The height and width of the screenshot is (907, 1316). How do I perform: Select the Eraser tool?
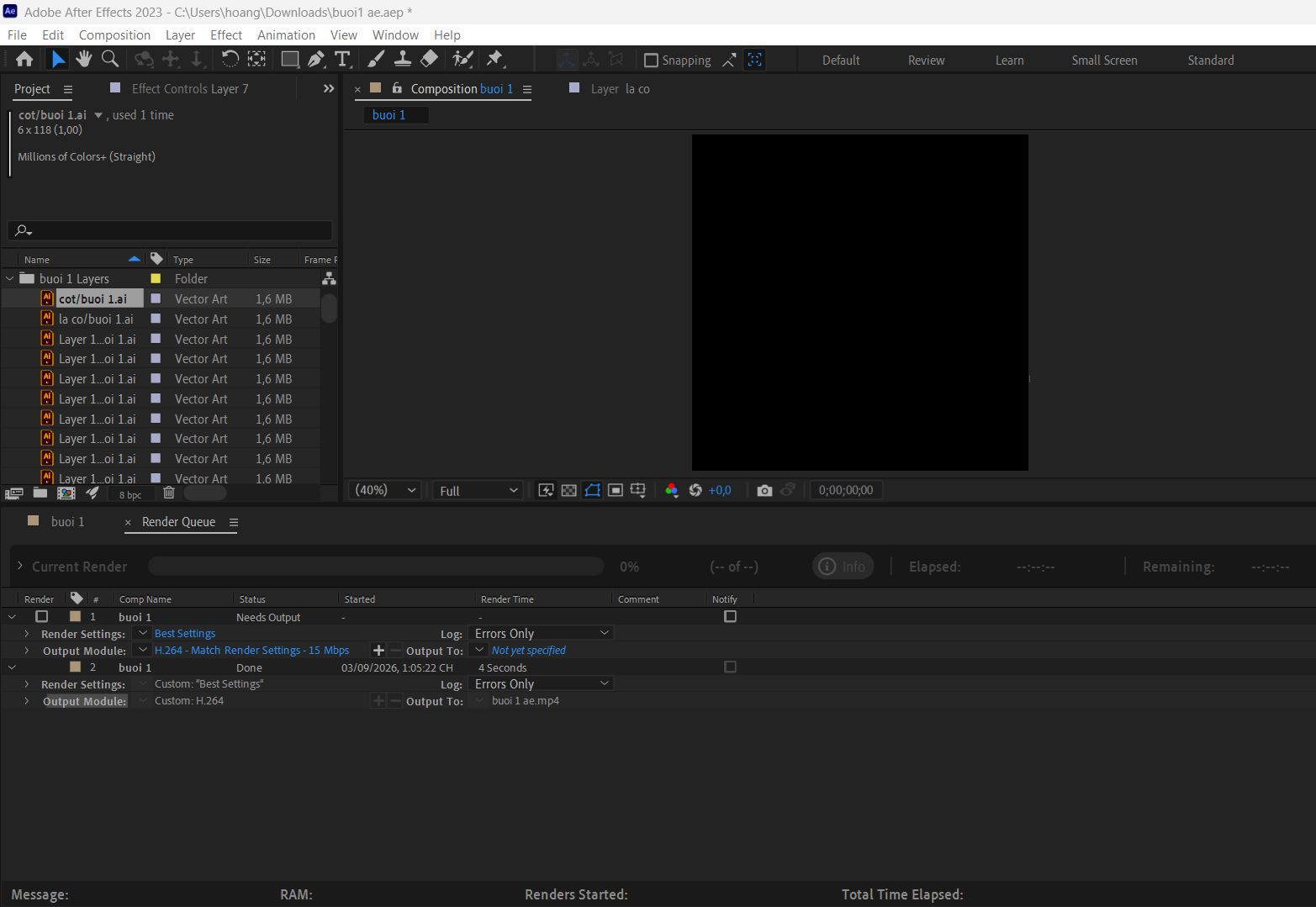429,59
